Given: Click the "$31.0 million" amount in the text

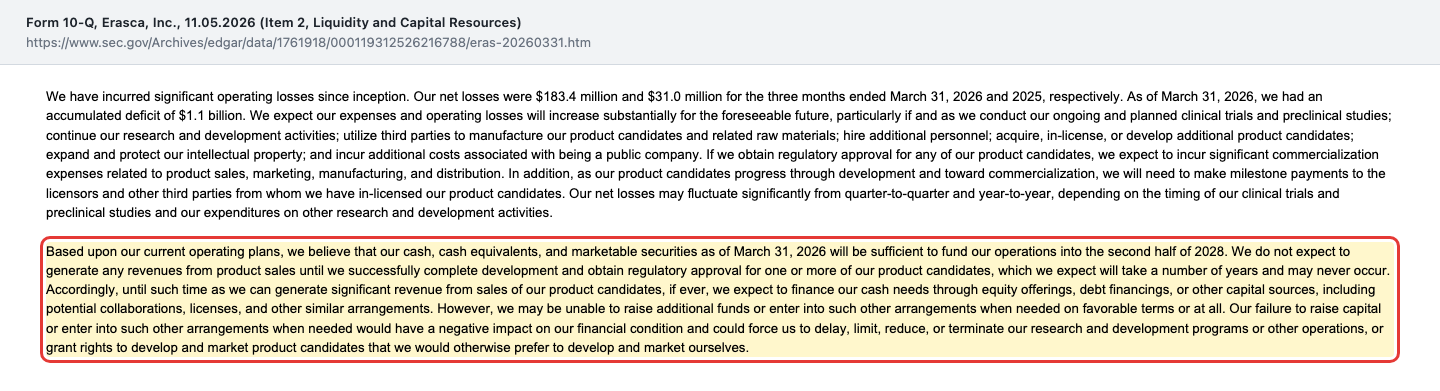Looking at the screenshot, I should tap(693, 97).
